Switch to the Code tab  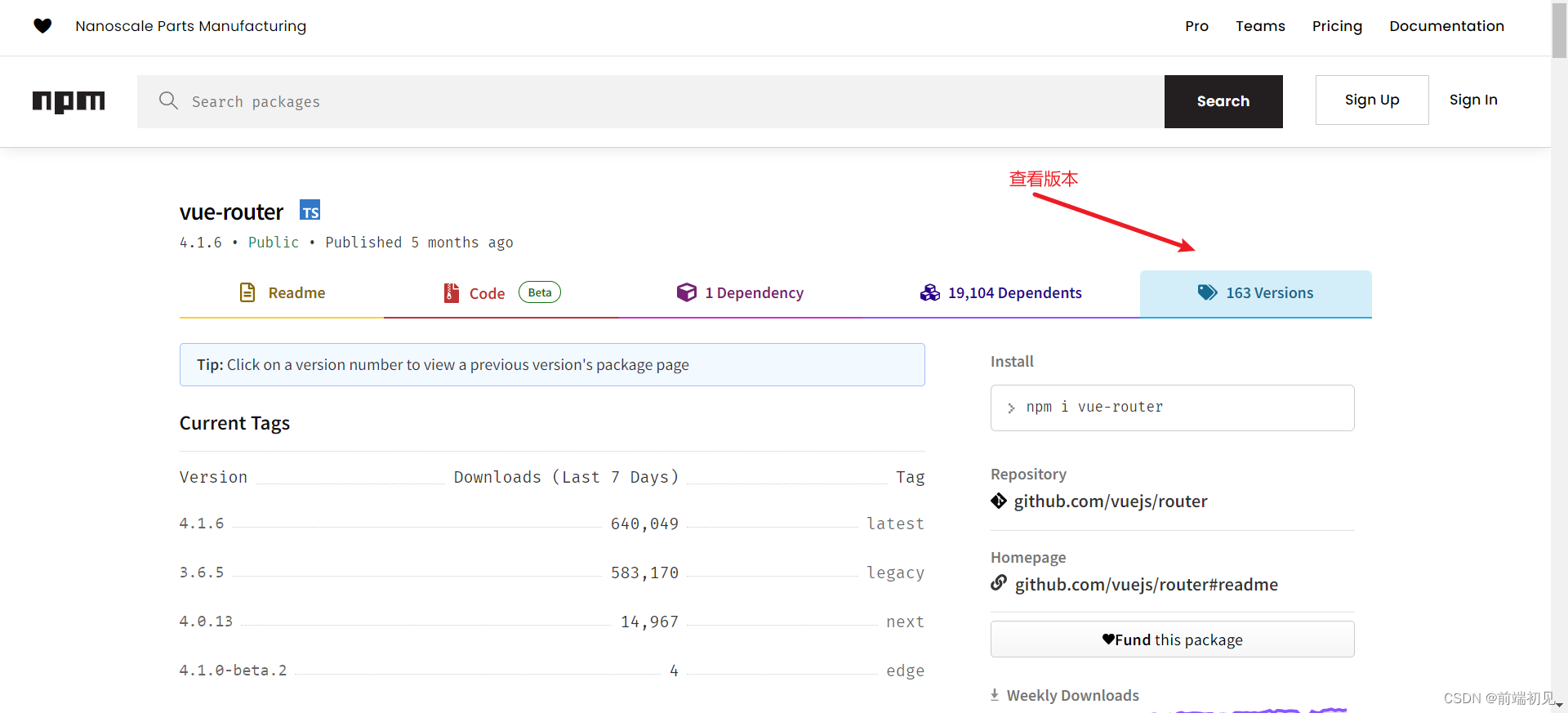coord(501,293)
